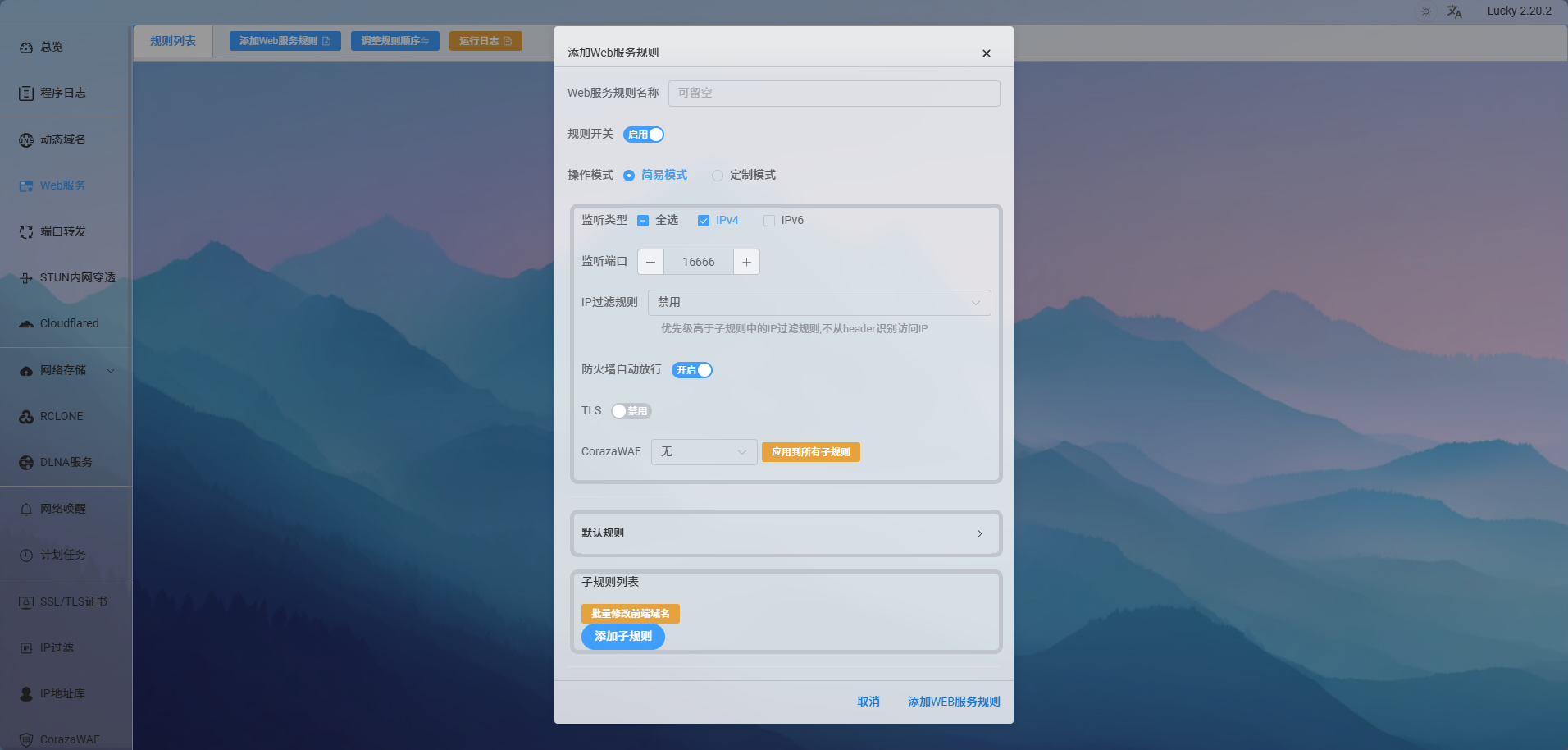Click 取消 to cancel the dialog

point(868,702)
